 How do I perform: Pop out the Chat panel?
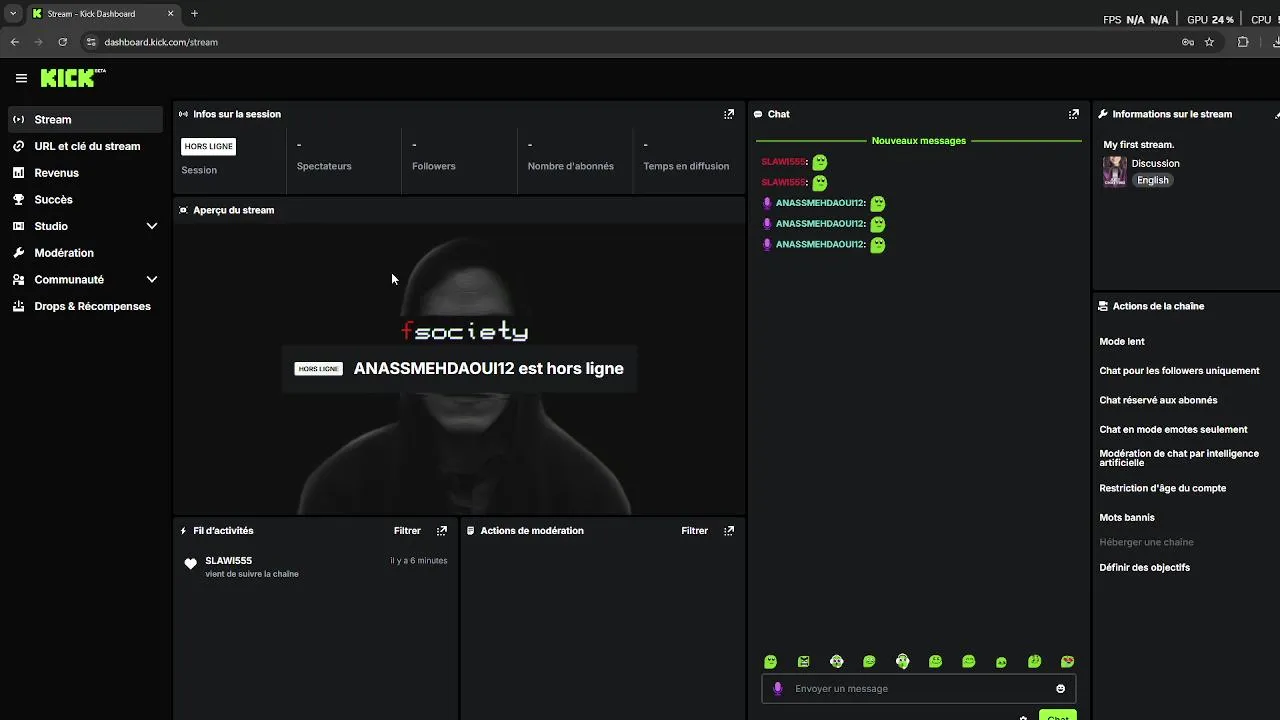pyautogui.click(x=1074, y=114)
